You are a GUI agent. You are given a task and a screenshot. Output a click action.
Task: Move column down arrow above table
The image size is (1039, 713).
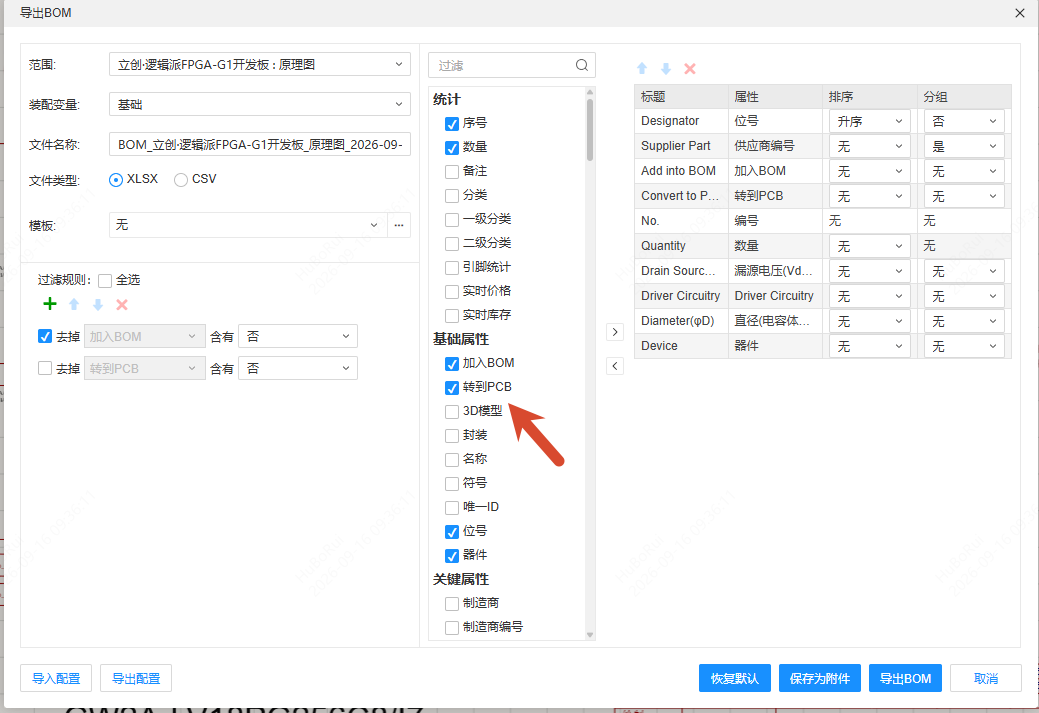pos(666,68)
